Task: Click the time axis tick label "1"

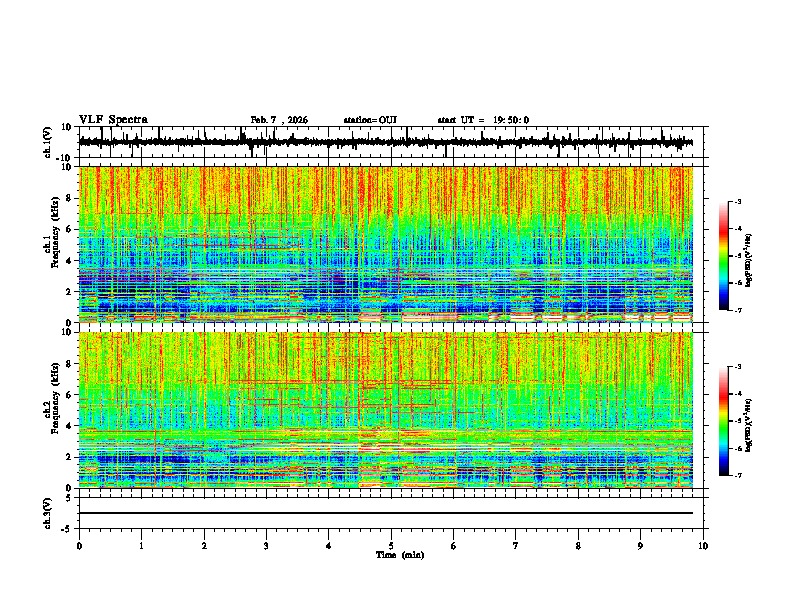Action: pos(141,546)
